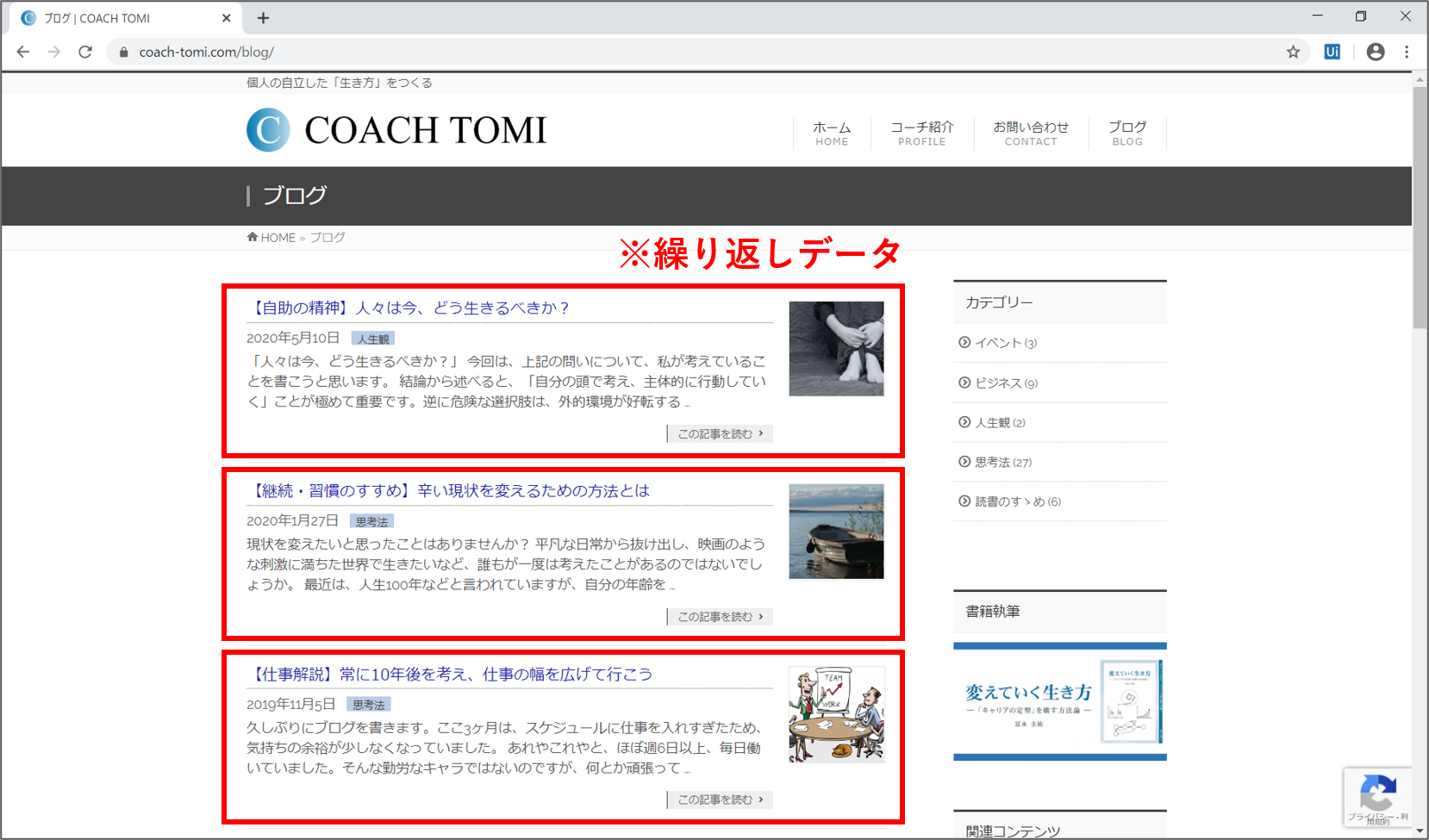Open the 【自助の精神】 article title
Image resolution: width=1429 pixels, height=840 pixels.
(x=408, y=308)
